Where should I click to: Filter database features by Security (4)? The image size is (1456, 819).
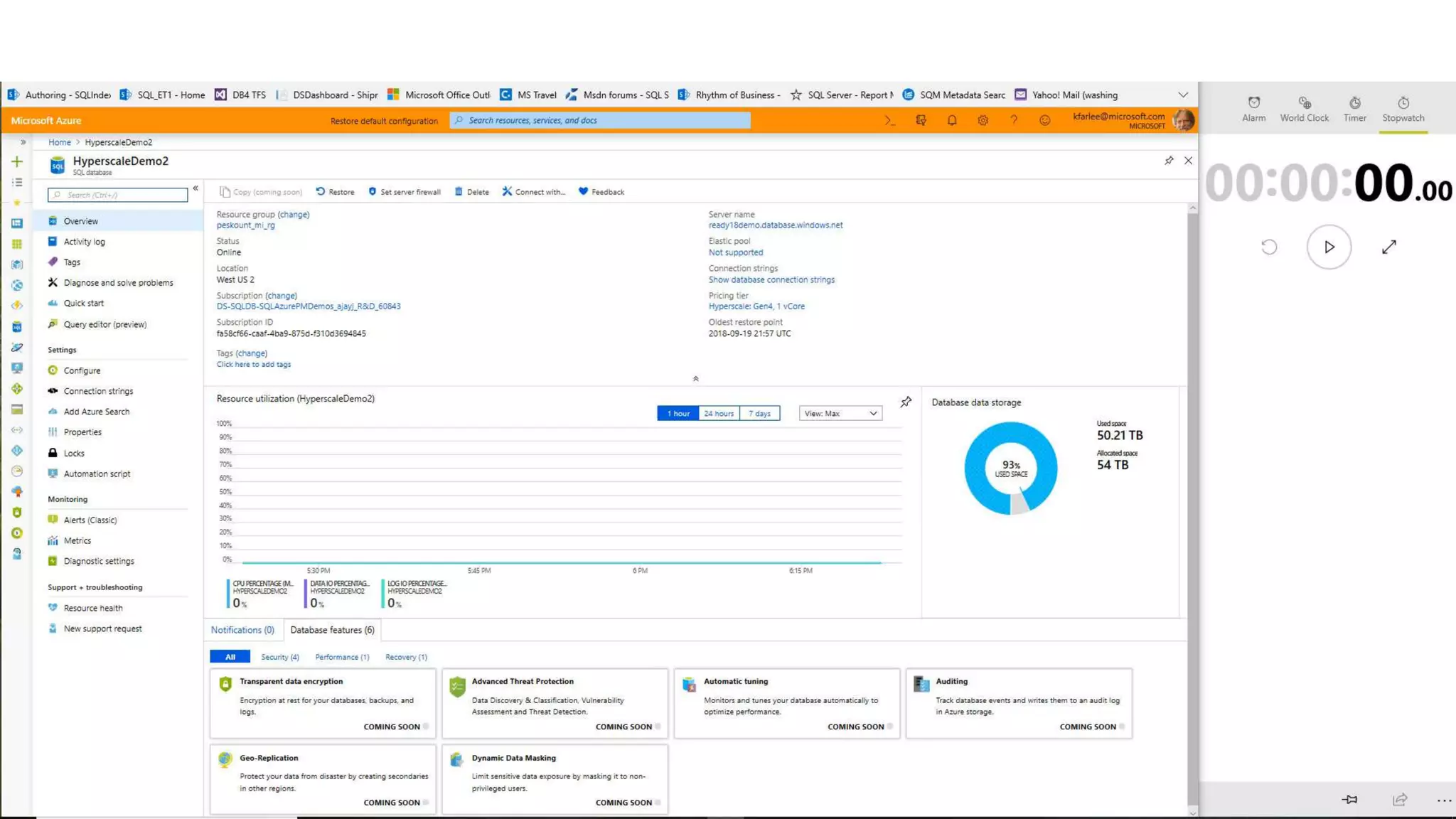pos(279,657)
